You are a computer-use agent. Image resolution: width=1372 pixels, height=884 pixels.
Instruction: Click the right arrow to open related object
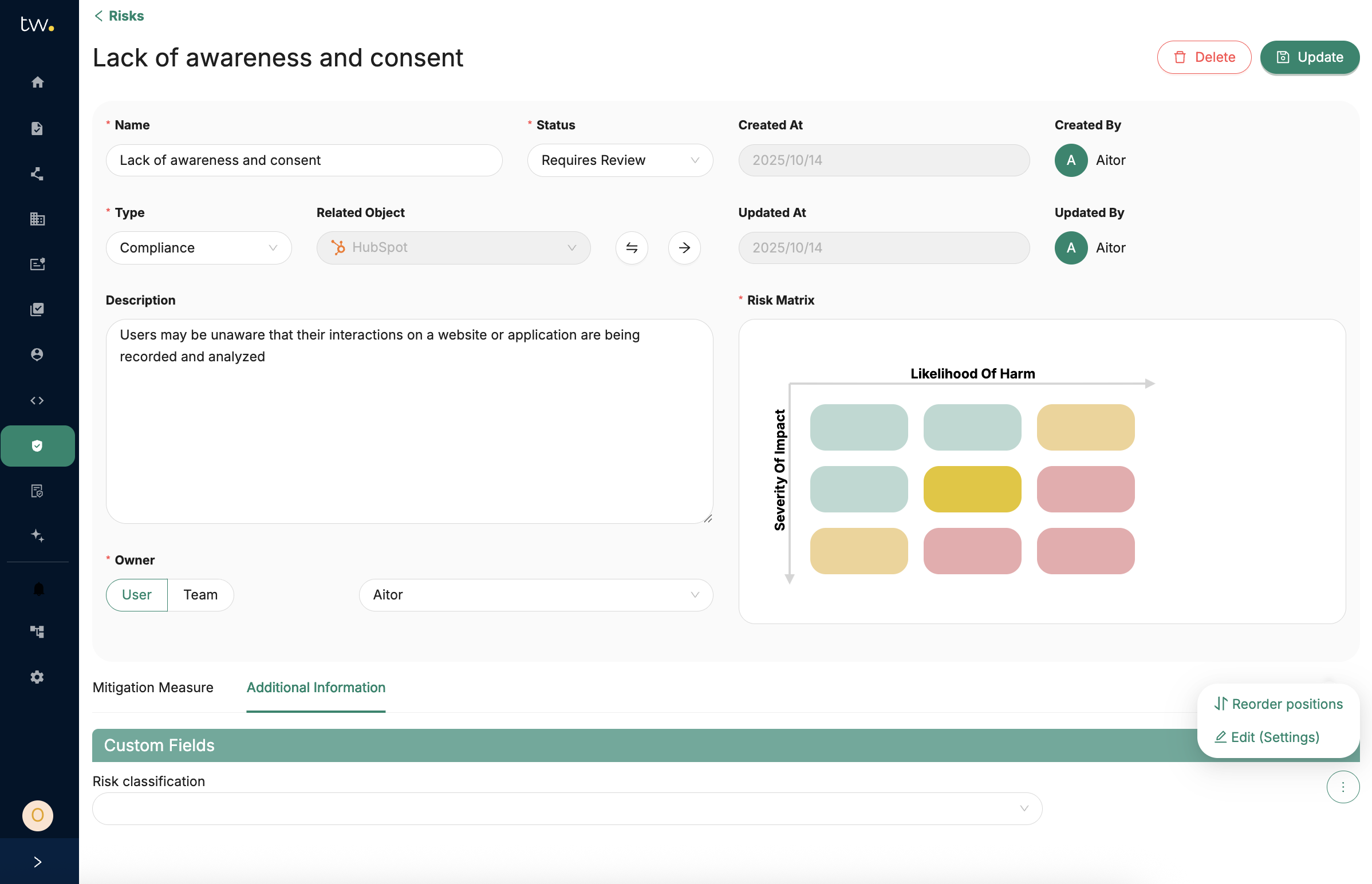click(684, 248)
